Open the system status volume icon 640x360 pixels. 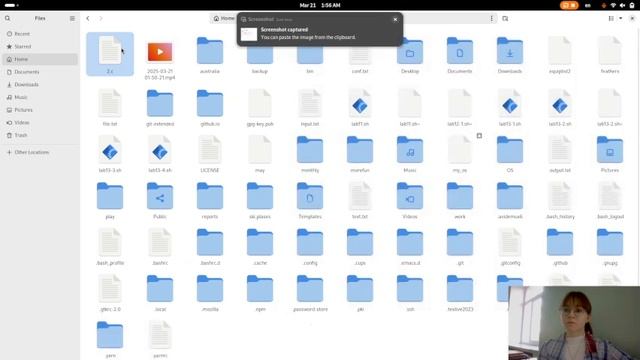pos(622,5)
